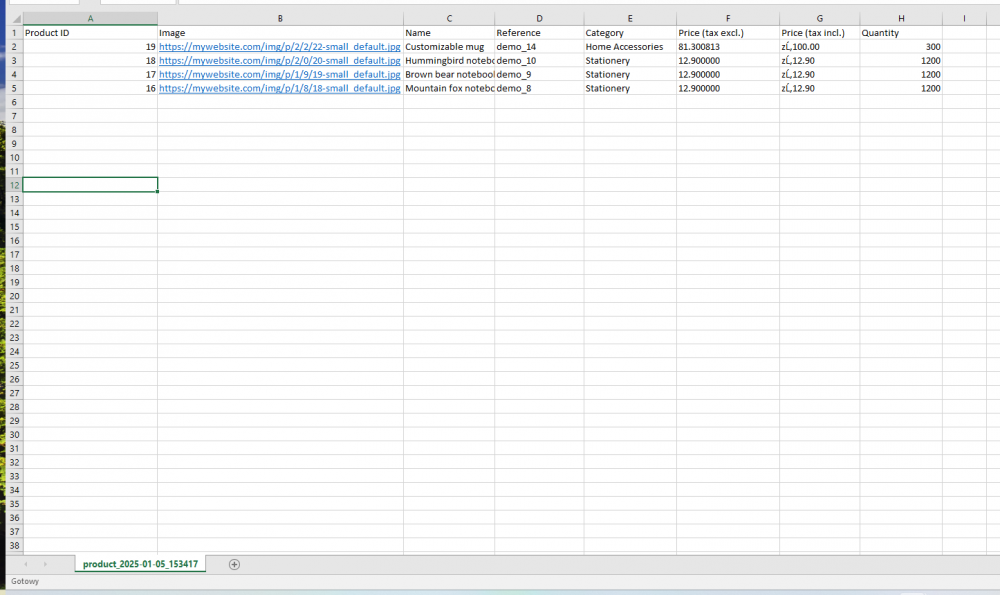The height and width of the screenshot is (595, 1000).
Task: Go to next sheet with right arrow
Action: coord(45,564)
